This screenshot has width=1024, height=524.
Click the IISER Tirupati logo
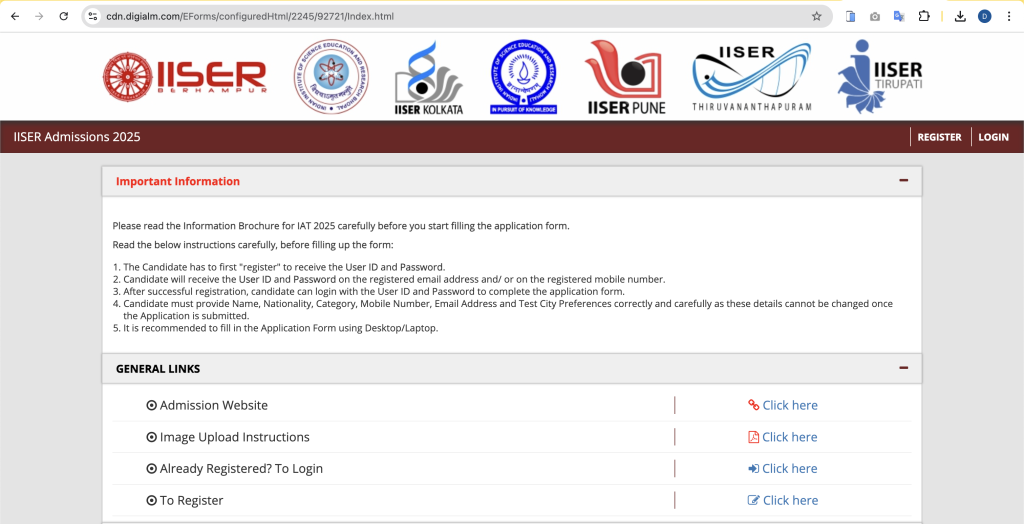click(x=880, y=76)
